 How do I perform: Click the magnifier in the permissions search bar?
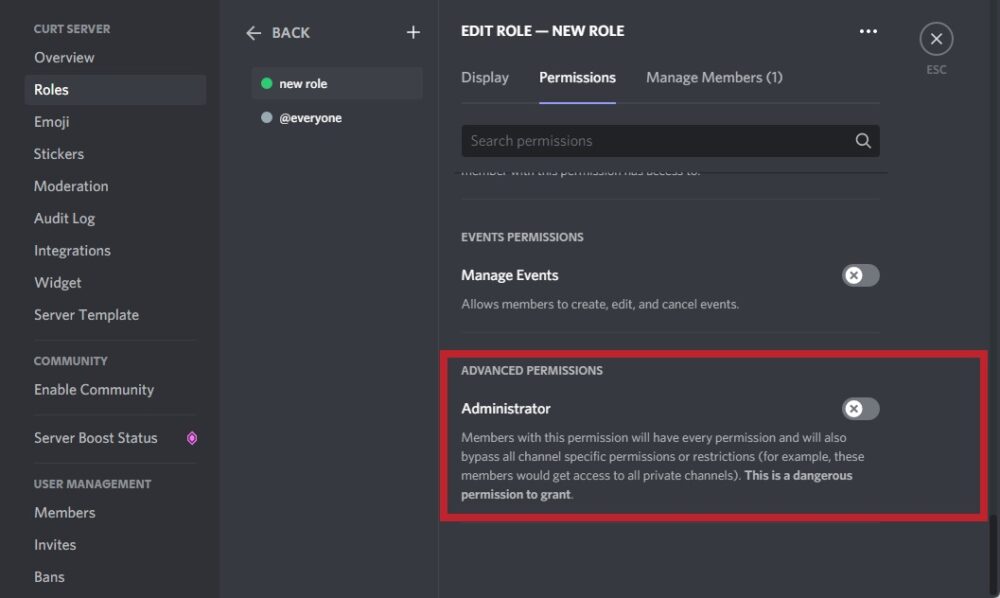pos(862,141)
